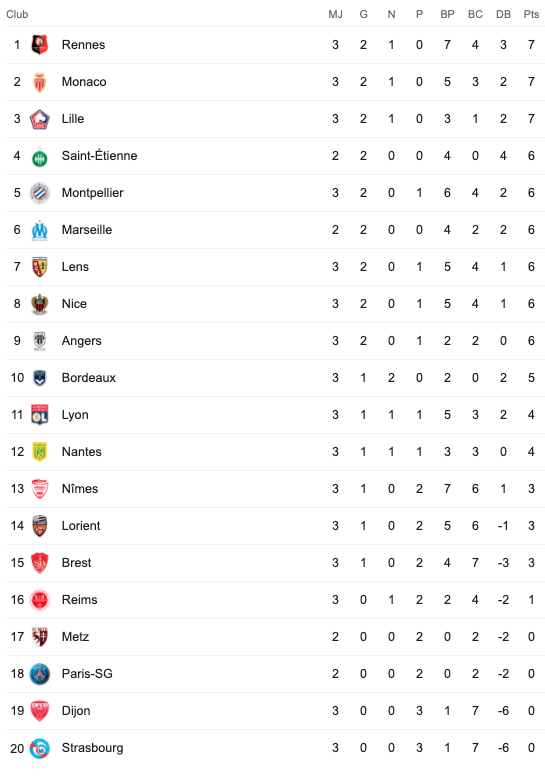Image resolution: width=545 pixels, height=777 pixels.
Task: Click the MJ column header
Action: point(335,14)
